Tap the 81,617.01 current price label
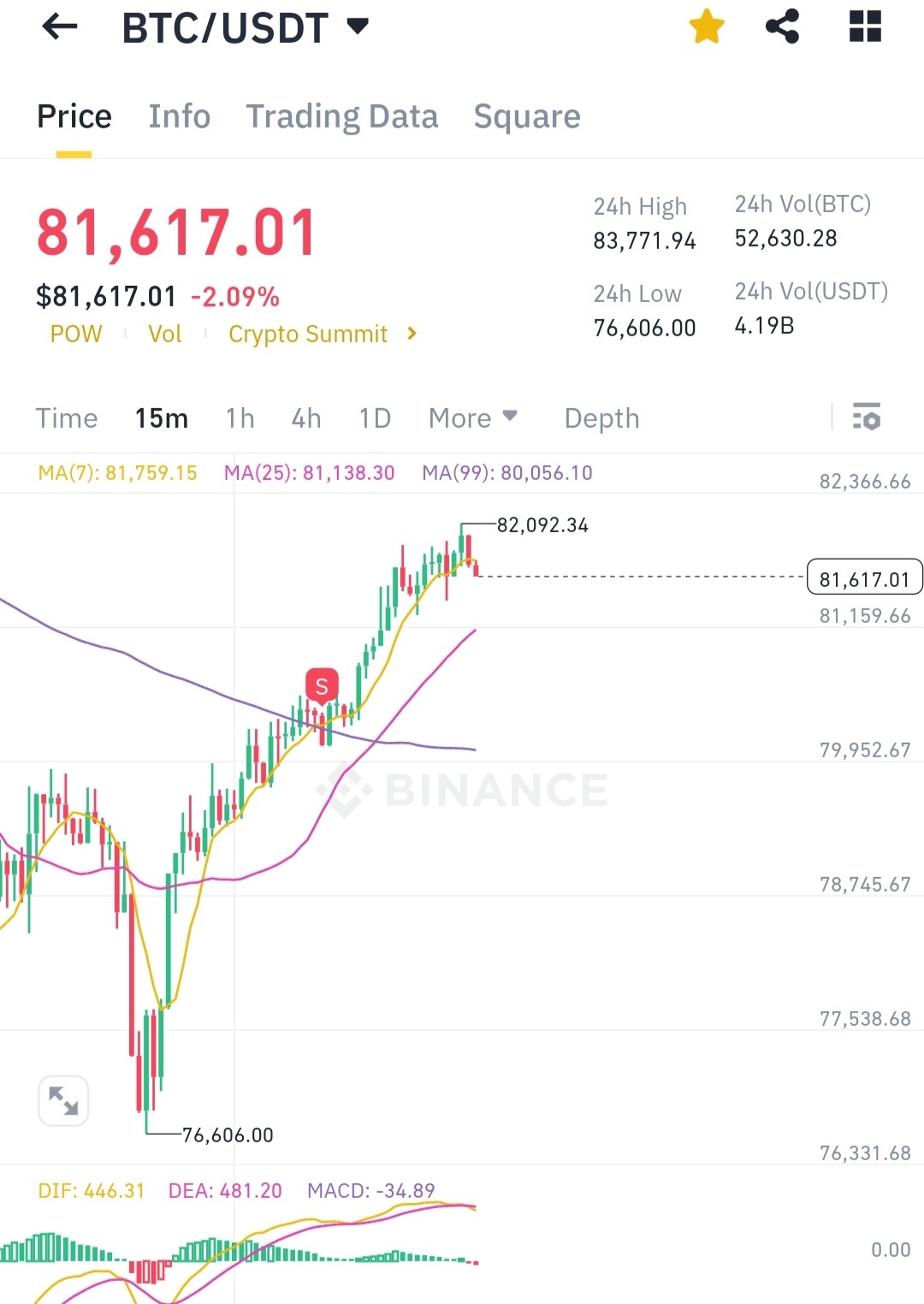 click(864, 579)
